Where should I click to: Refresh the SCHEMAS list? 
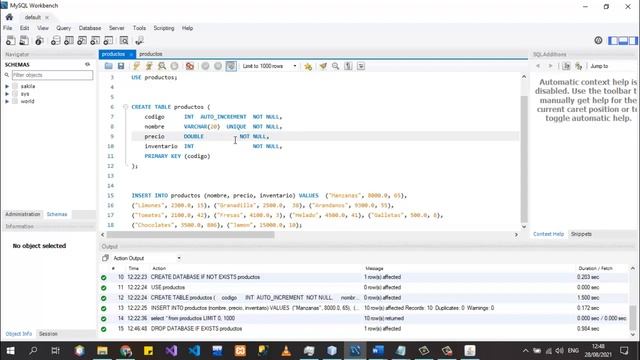coord(87,64)
